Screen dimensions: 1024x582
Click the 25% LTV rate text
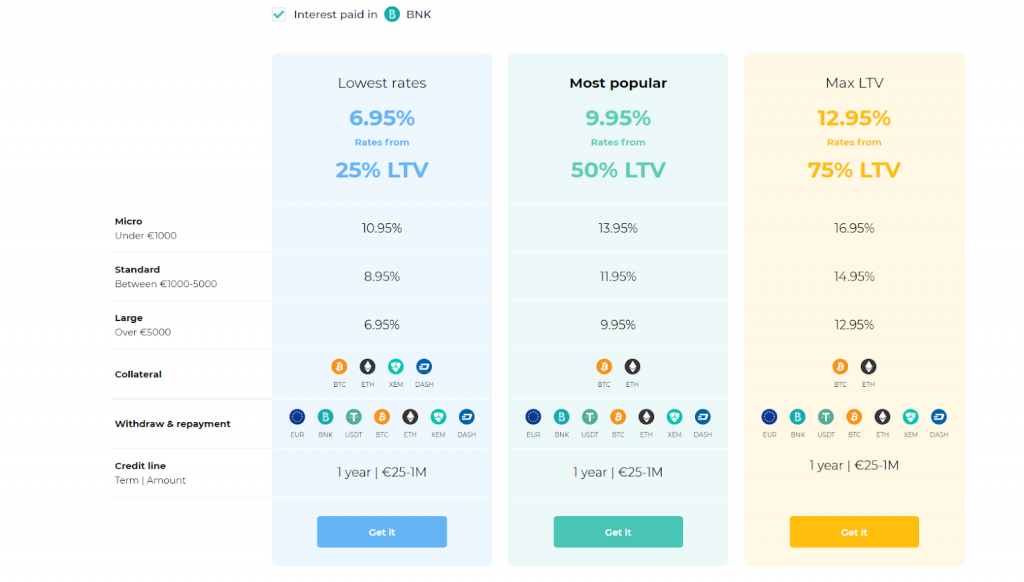pyautogui.click(x=382, y=170)
